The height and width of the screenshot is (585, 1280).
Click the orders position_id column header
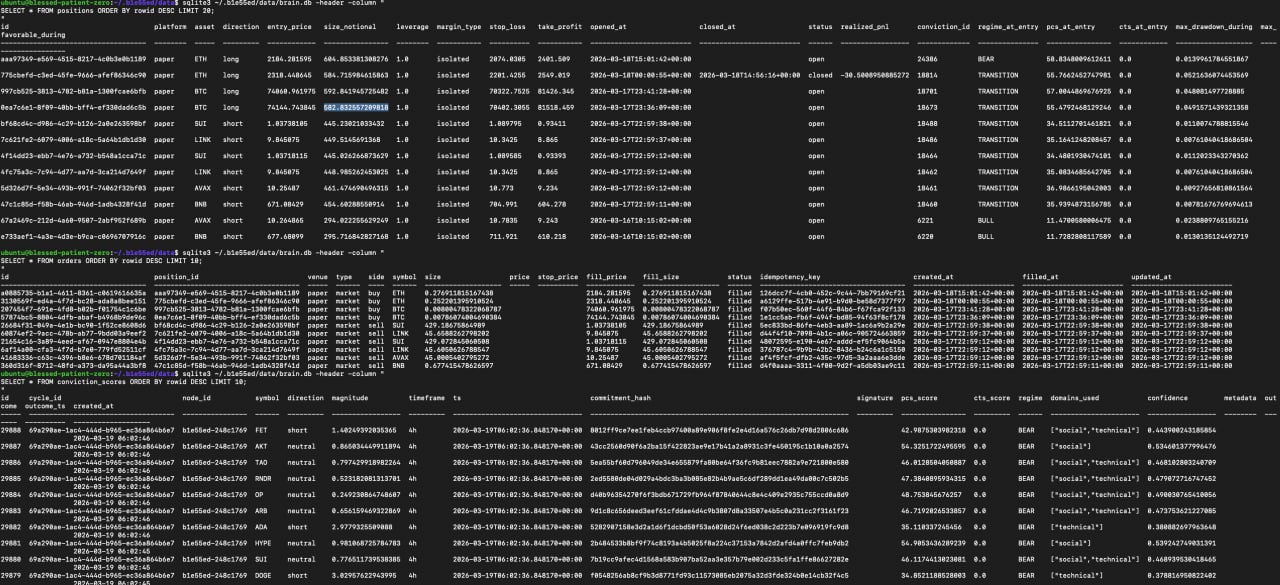[x=178, y=277]
